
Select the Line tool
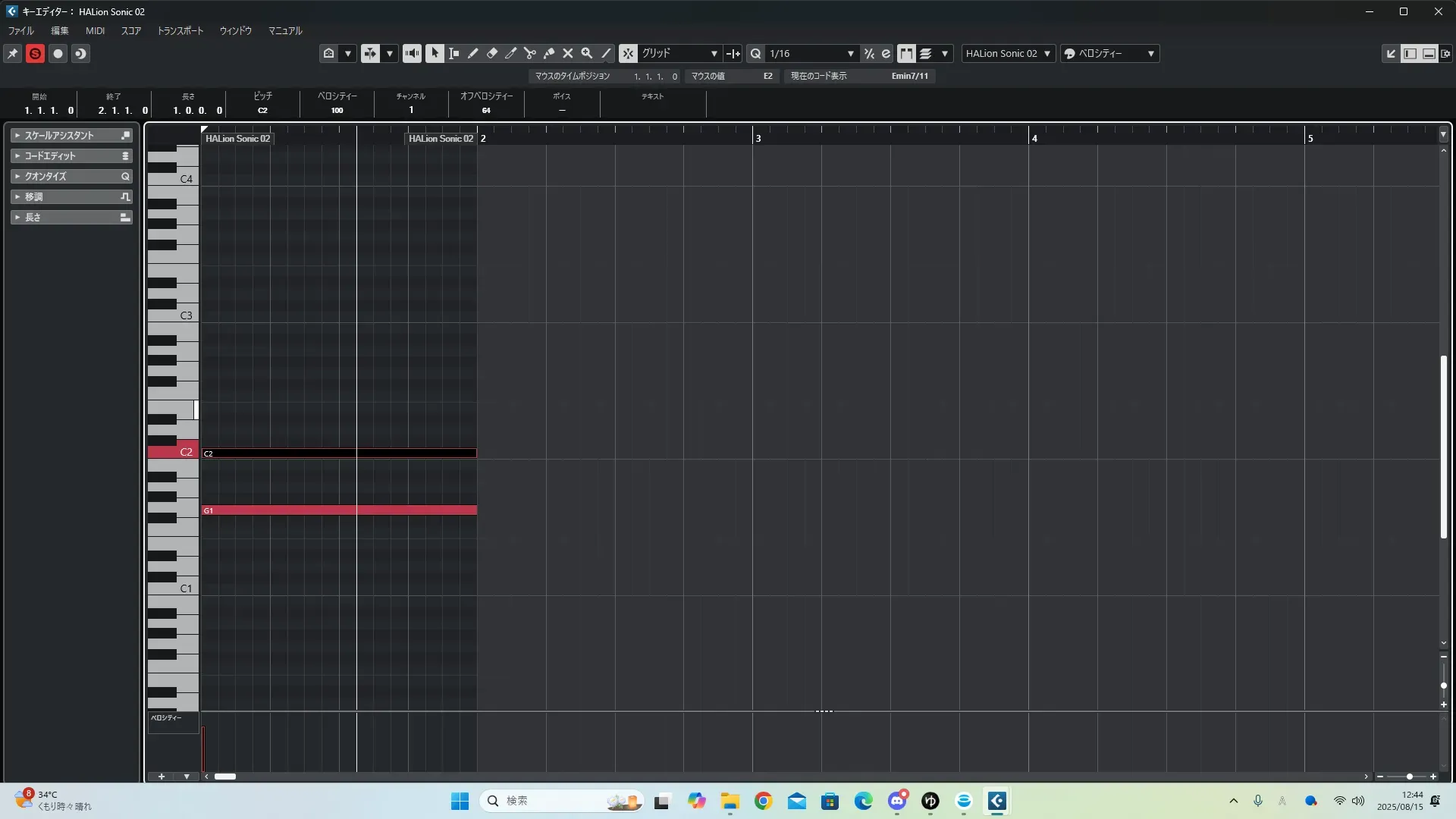606,53
